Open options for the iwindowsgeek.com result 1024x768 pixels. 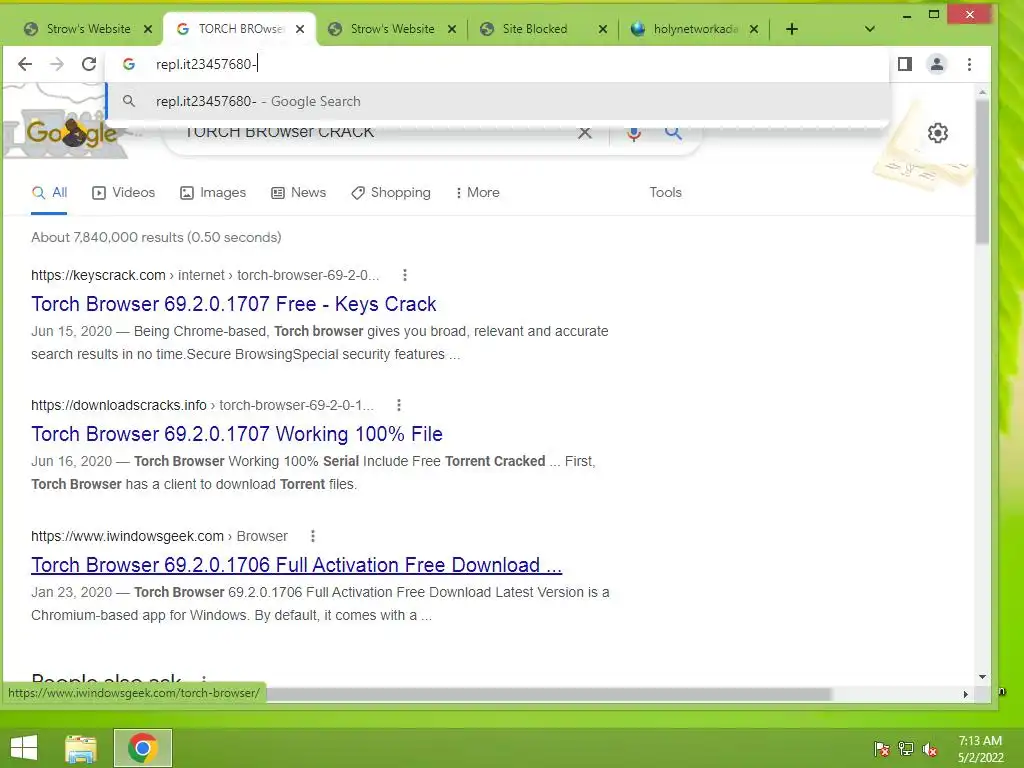point(313,536)
